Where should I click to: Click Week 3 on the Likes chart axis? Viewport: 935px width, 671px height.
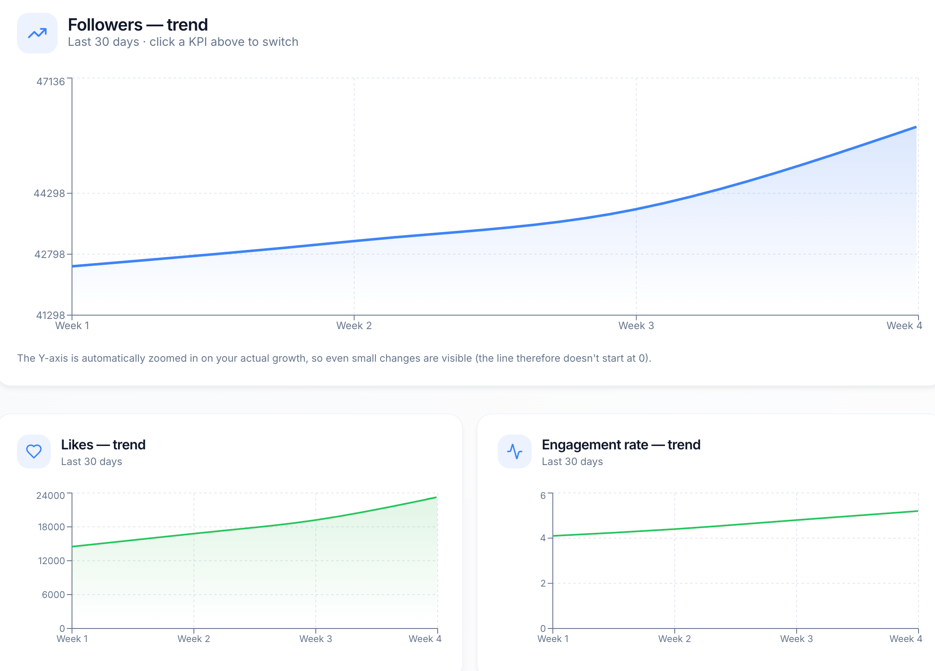coord(315,639)
